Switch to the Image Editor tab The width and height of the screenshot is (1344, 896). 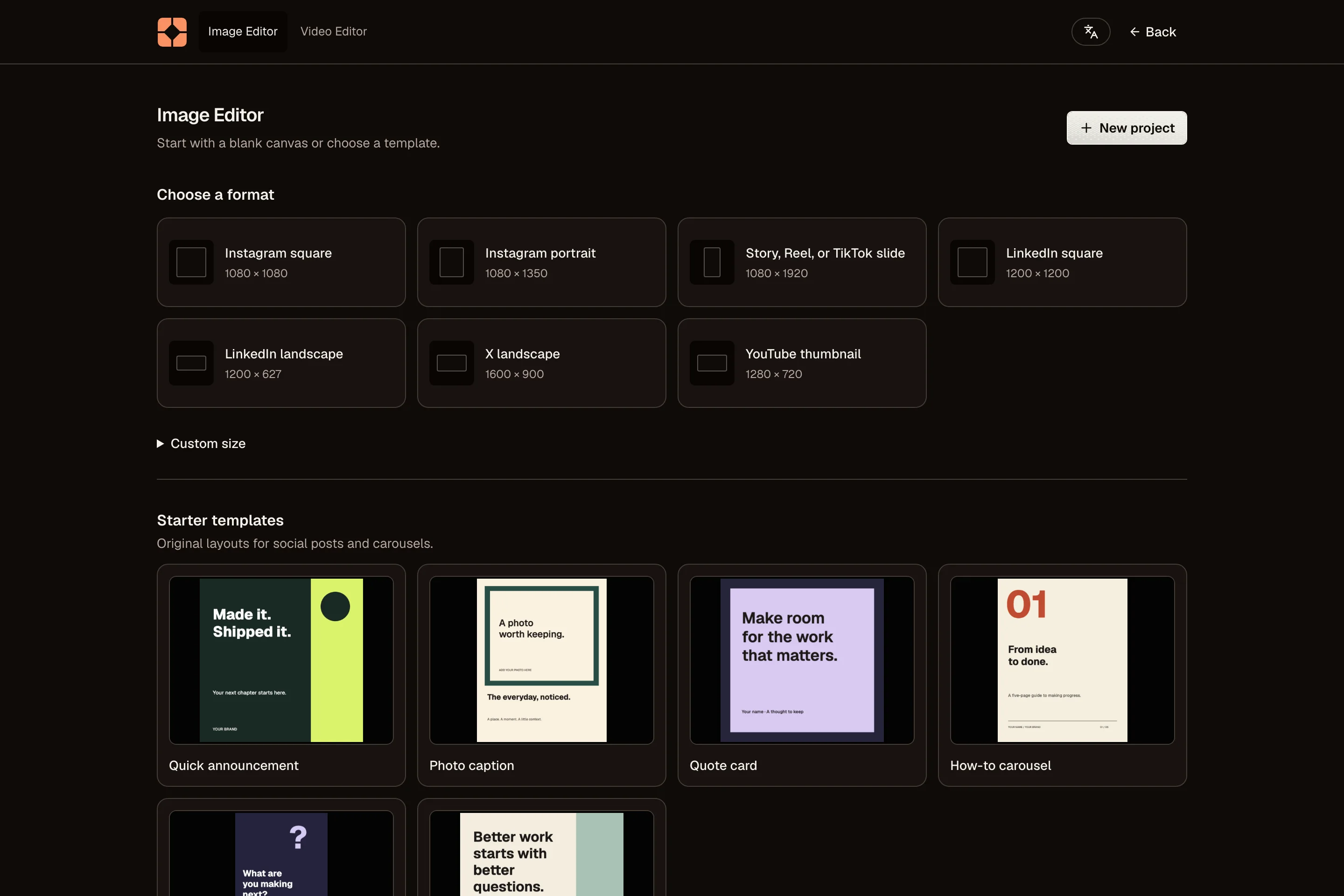pos(243,31)
